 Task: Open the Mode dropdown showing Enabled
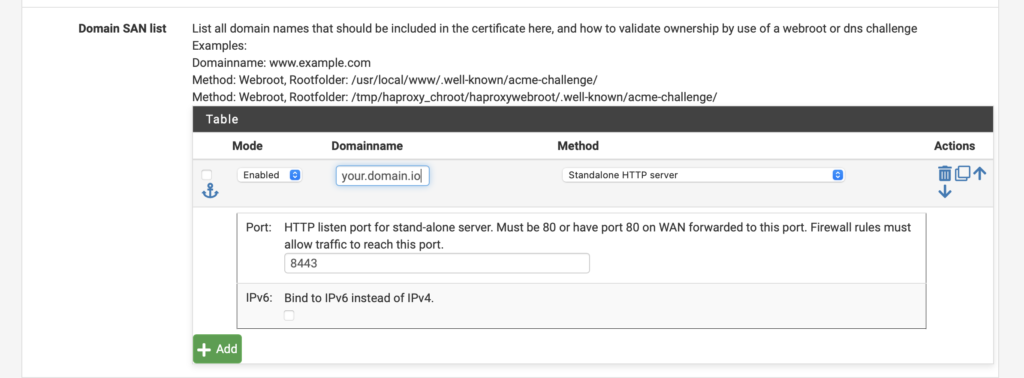point(269,175)
